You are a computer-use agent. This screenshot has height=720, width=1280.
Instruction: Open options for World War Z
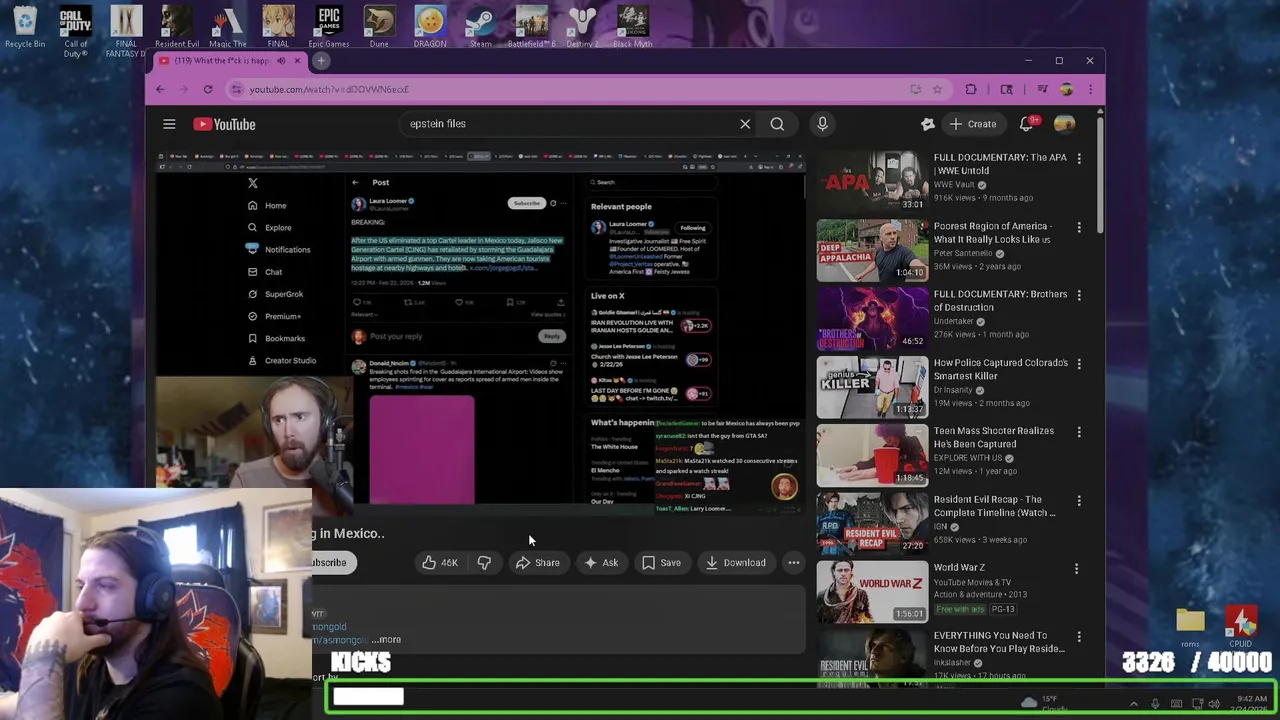coord(1077,569)
